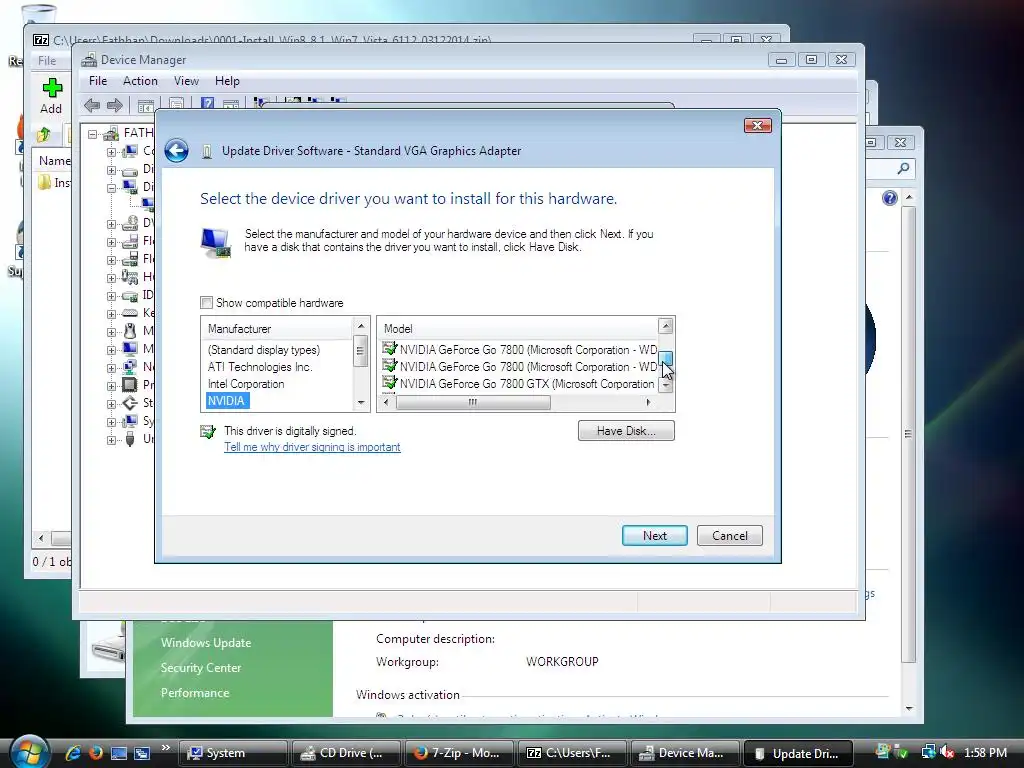The width and height of the screenshot is (1024, 768).
Task: Open the Security Center link in System window
Action: [x=201, y=667]
